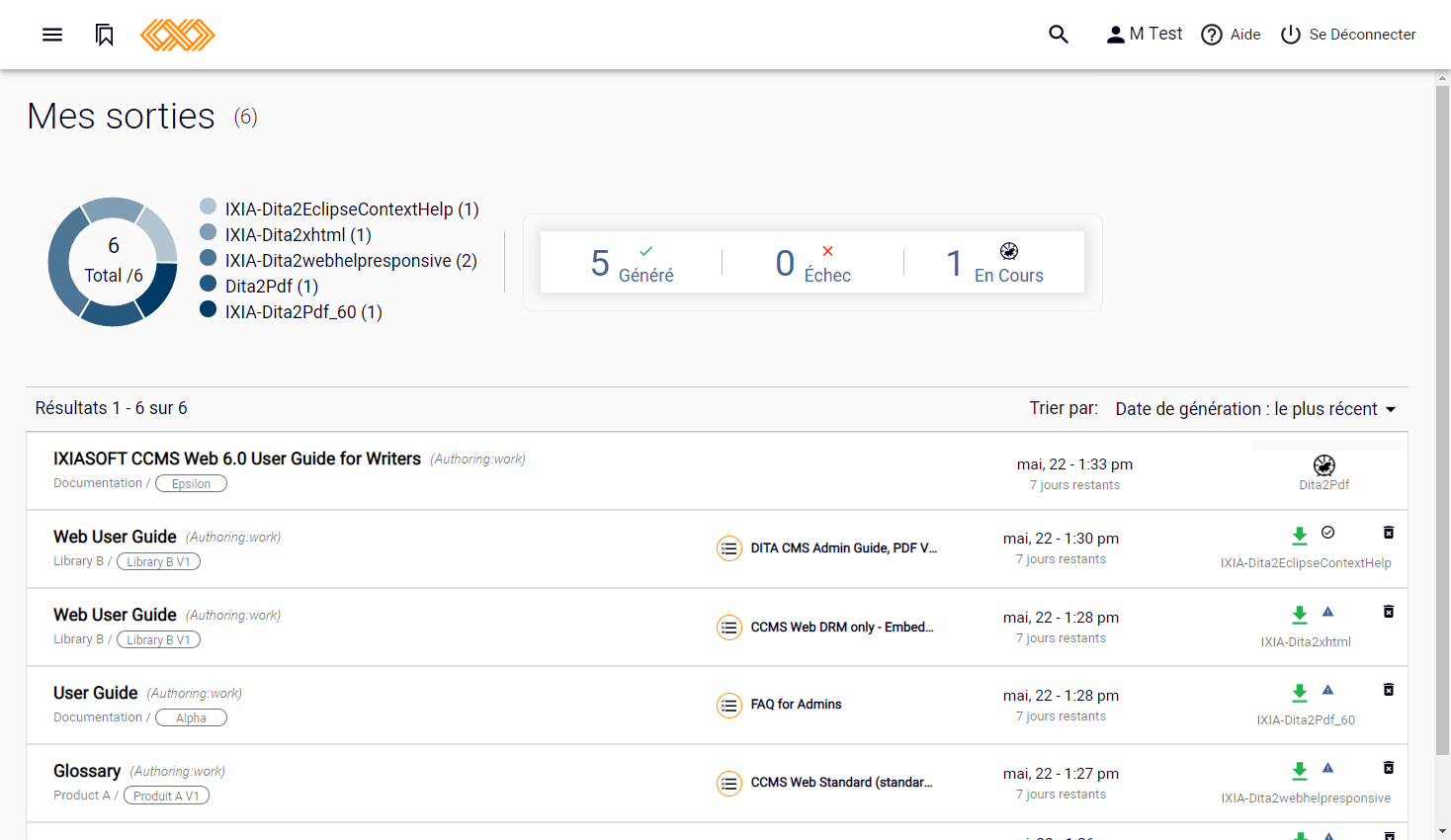Delete the IXIA-Dita2Pdf_60 output
This screenshot has height=840, width=1451.
click(1389, 690)
